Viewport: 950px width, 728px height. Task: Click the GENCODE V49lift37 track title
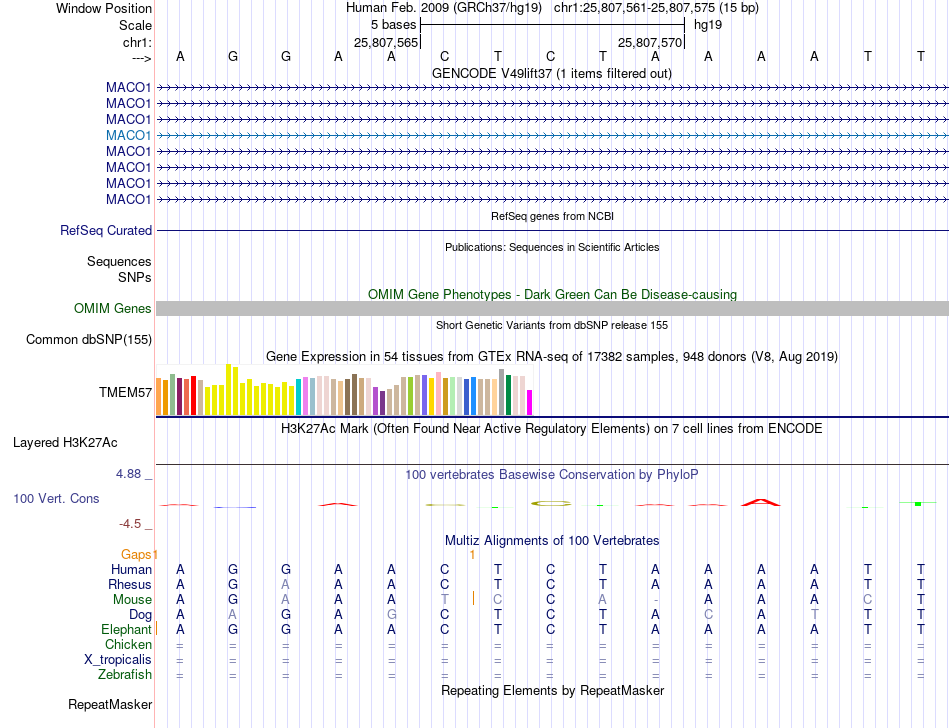coord(552,73)
